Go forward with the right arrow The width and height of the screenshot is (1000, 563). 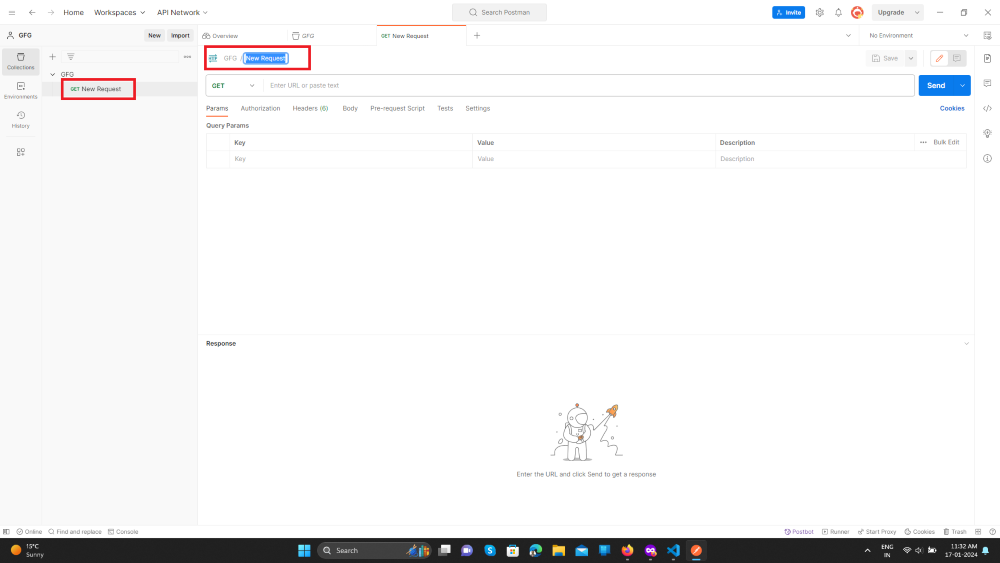tap(50, 12)
